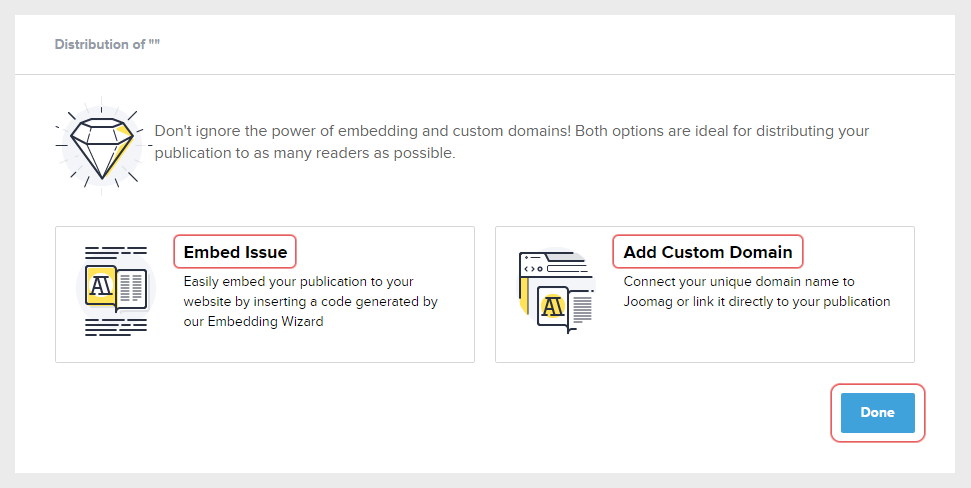The width and height of the screenshot is (971, 488).
Task: Click the Embed Issue description text
Action: pyautogui.click(x=310, y=301)
